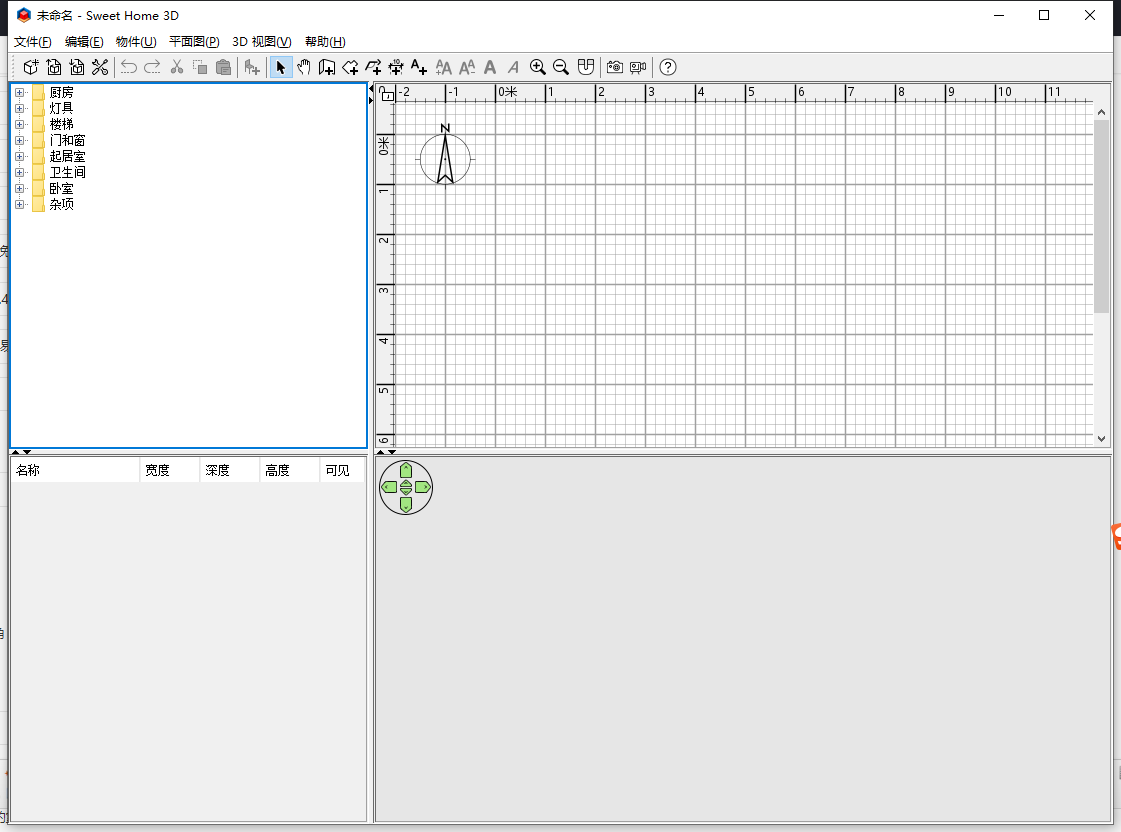Click the 3D view down navigation arrow
This screenshot has height=832, width=1121.
[x=406, y=505]
